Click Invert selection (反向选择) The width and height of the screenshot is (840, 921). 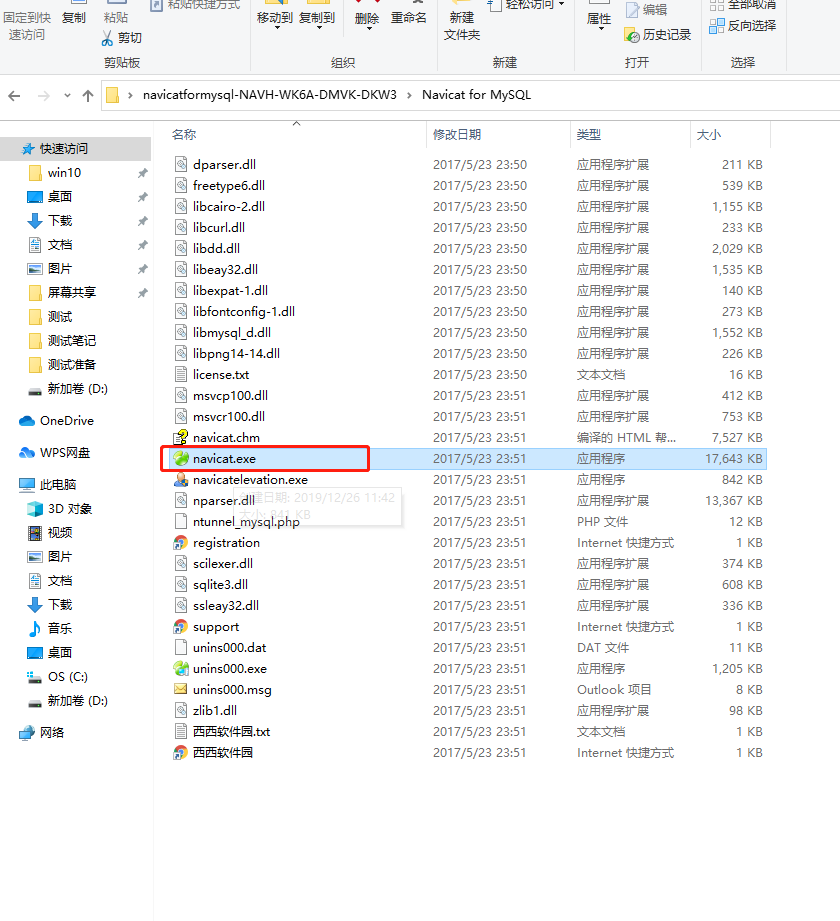(x=742, y=26)
